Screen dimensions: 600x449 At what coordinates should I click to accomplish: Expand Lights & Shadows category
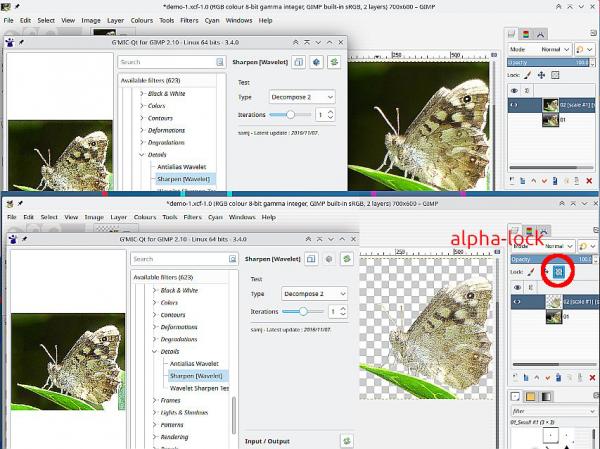[x=154, y=413]
